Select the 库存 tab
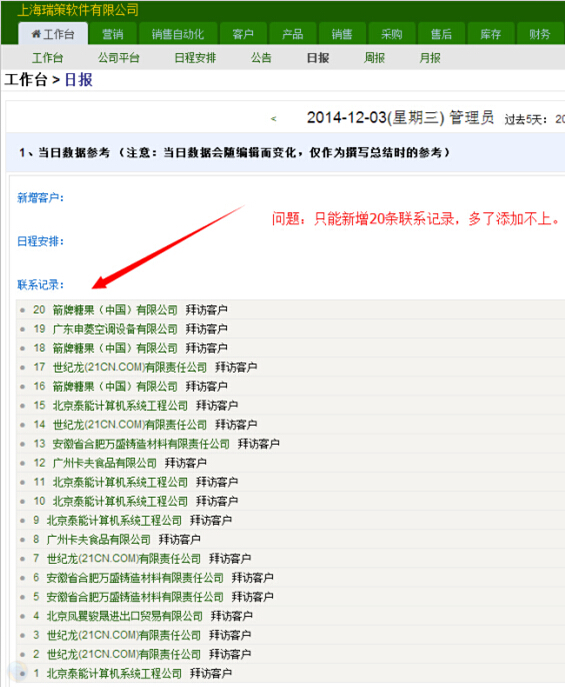Viewport: 565px width, 687px height. click(491, 34)
